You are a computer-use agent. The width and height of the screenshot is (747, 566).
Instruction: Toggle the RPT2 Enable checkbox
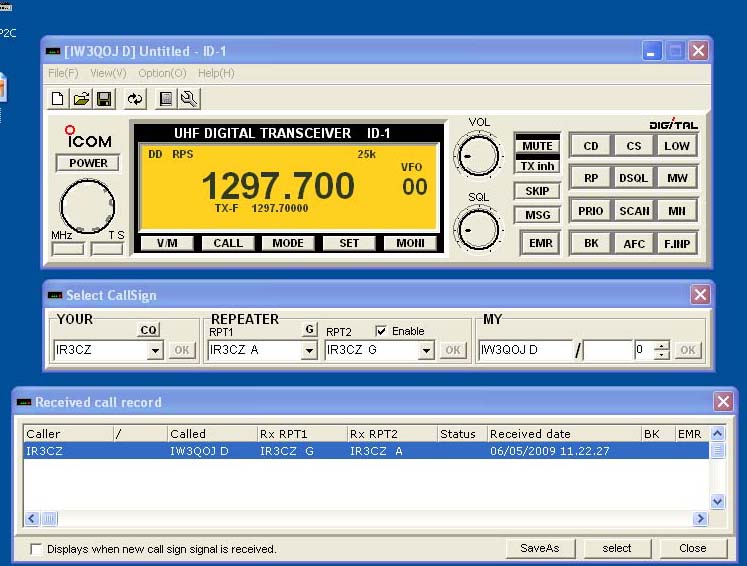tap(381, 331)
